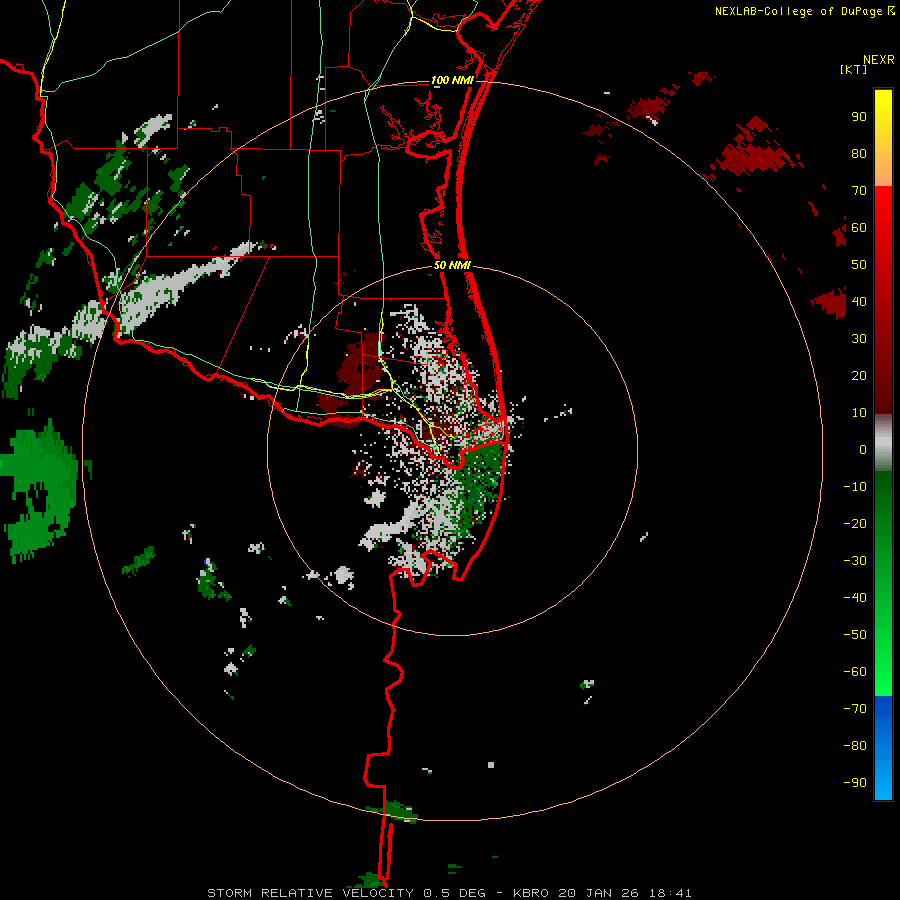900x900 pixels.
Task: Select the positive 70 value on the velocity scale
Action: (859, 191)
